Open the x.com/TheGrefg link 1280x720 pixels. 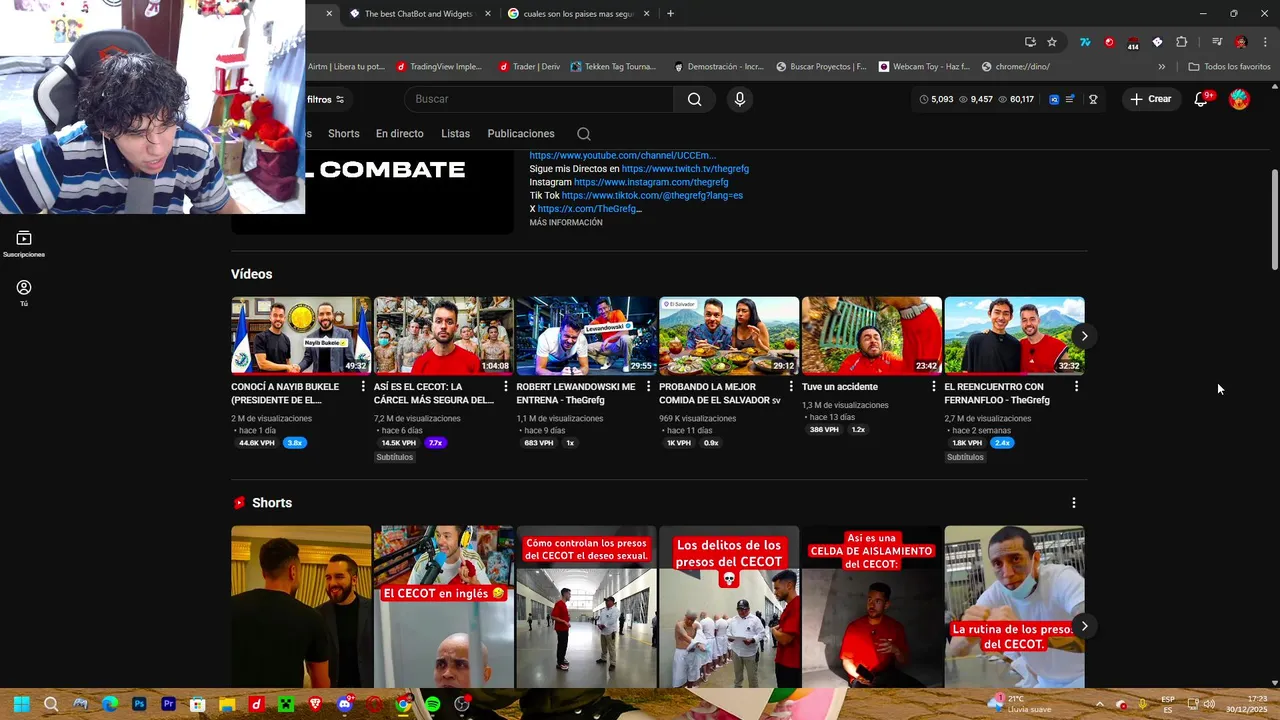point(588,209)
